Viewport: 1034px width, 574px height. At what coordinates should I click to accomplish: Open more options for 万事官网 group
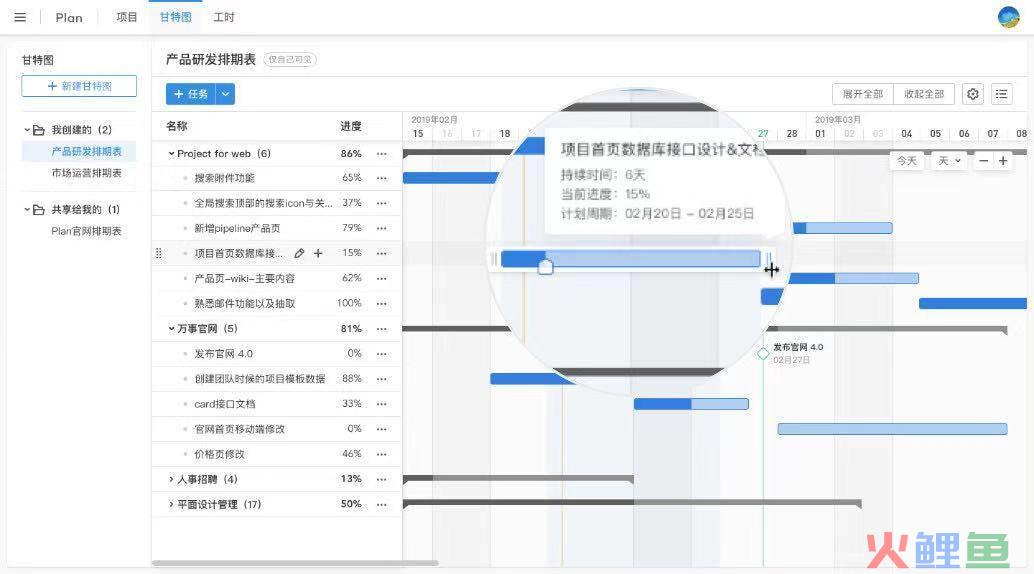tap(382, 329)
